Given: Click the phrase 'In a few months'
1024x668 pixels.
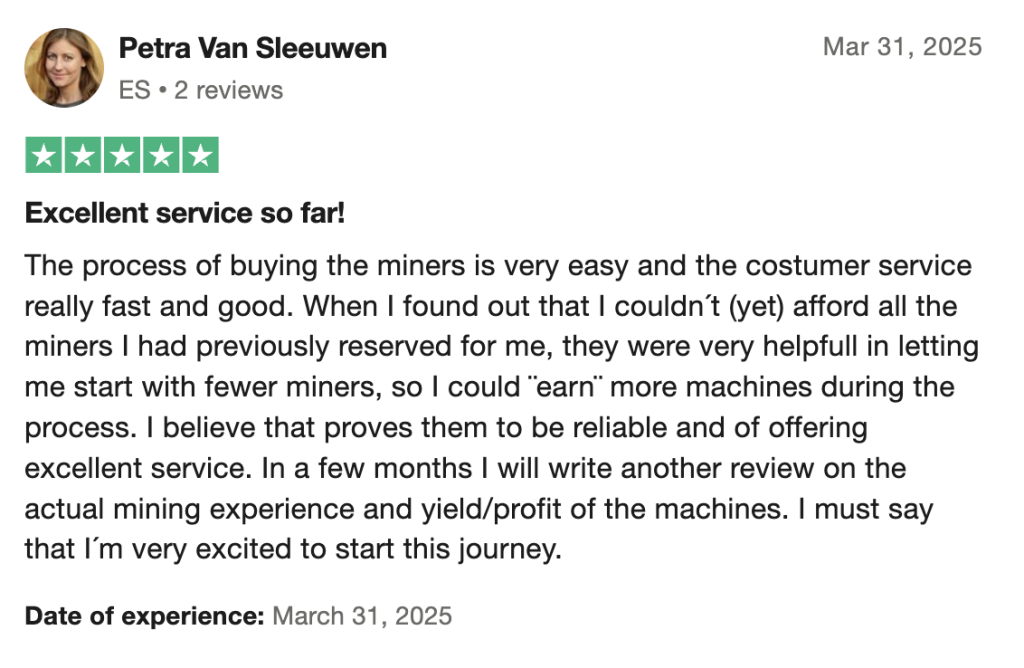Looking at the screenshot, I should click(367, 468).
